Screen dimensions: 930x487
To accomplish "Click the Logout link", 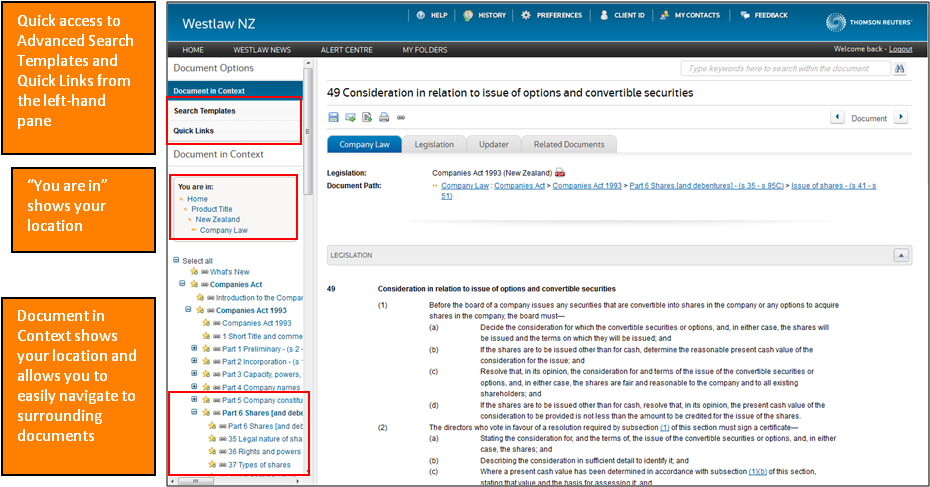I will tap(900, 49).
